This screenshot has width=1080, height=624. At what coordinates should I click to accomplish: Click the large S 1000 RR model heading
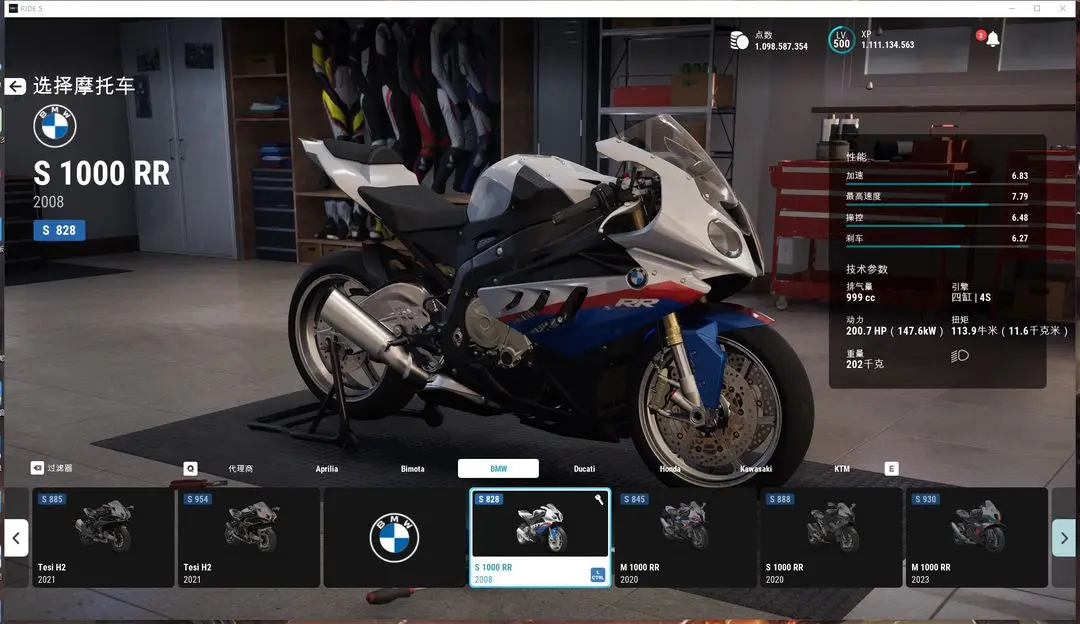click(x=101, y=174)
